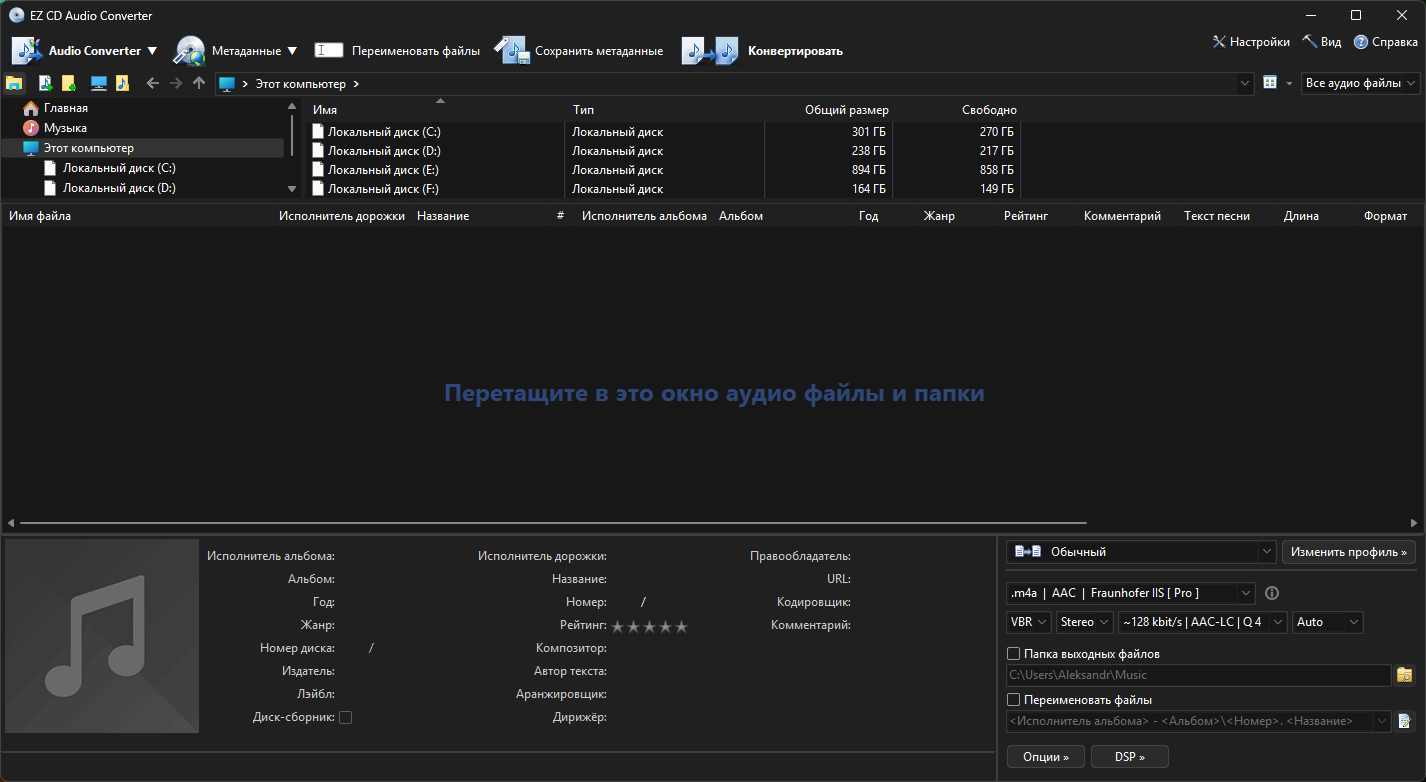This screenshot has height=782, width=1426.
Task: Click the up-arrow parent folder icon
Action: (x=199, y=84)
